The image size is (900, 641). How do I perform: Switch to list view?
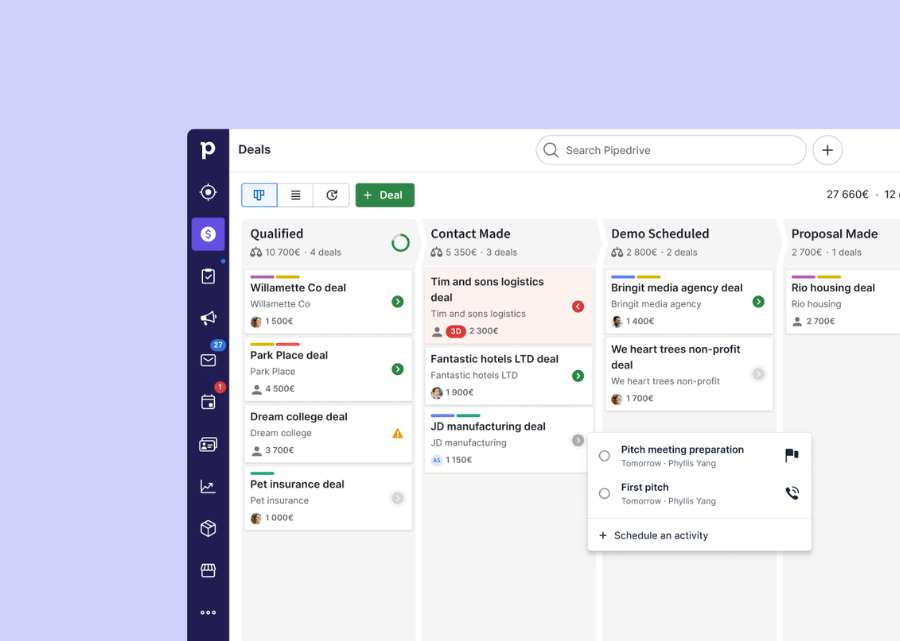point(295,195)
